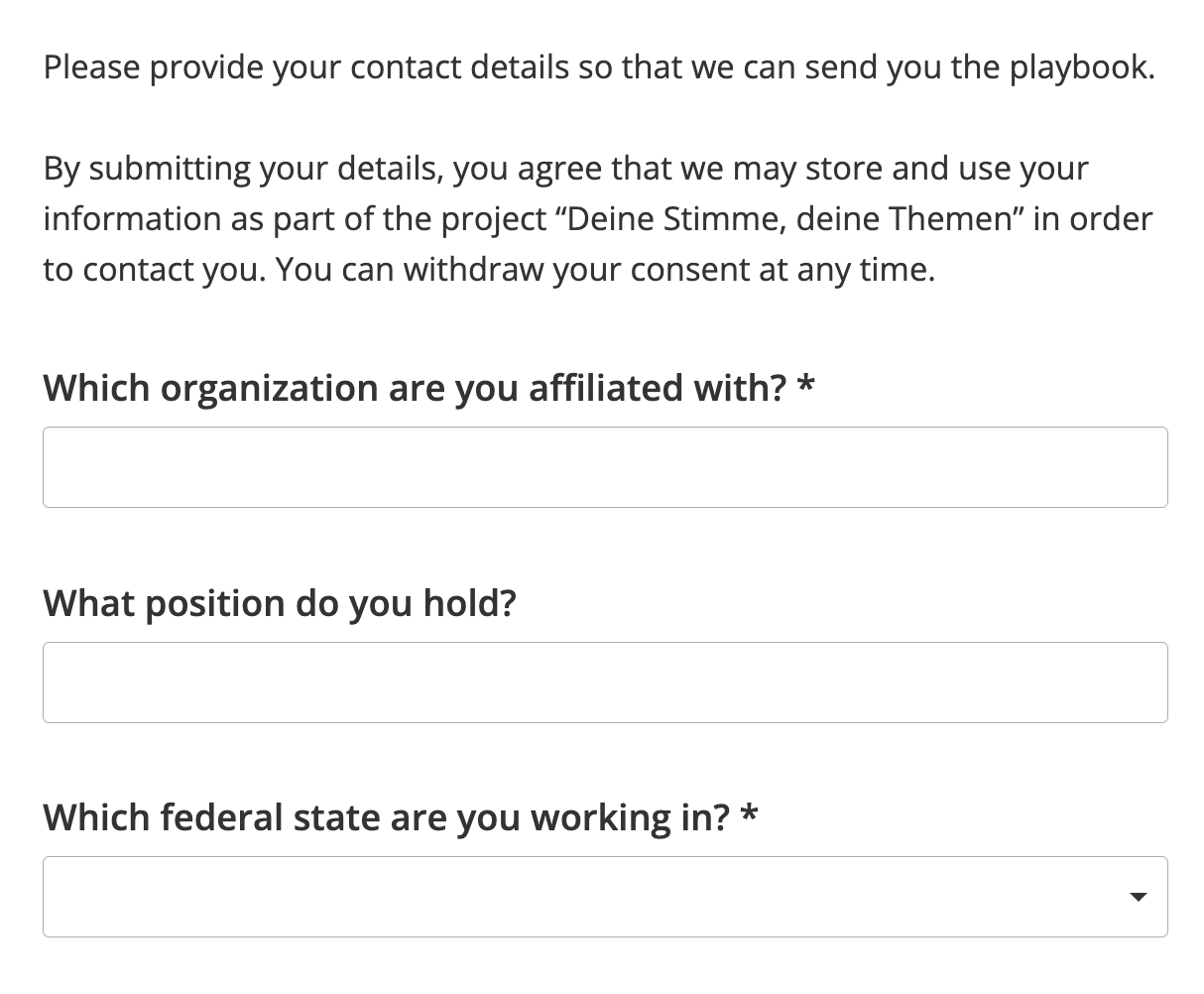Focus the position input field
Viewport: 1204px width, 994px height.
click(605, 683)
